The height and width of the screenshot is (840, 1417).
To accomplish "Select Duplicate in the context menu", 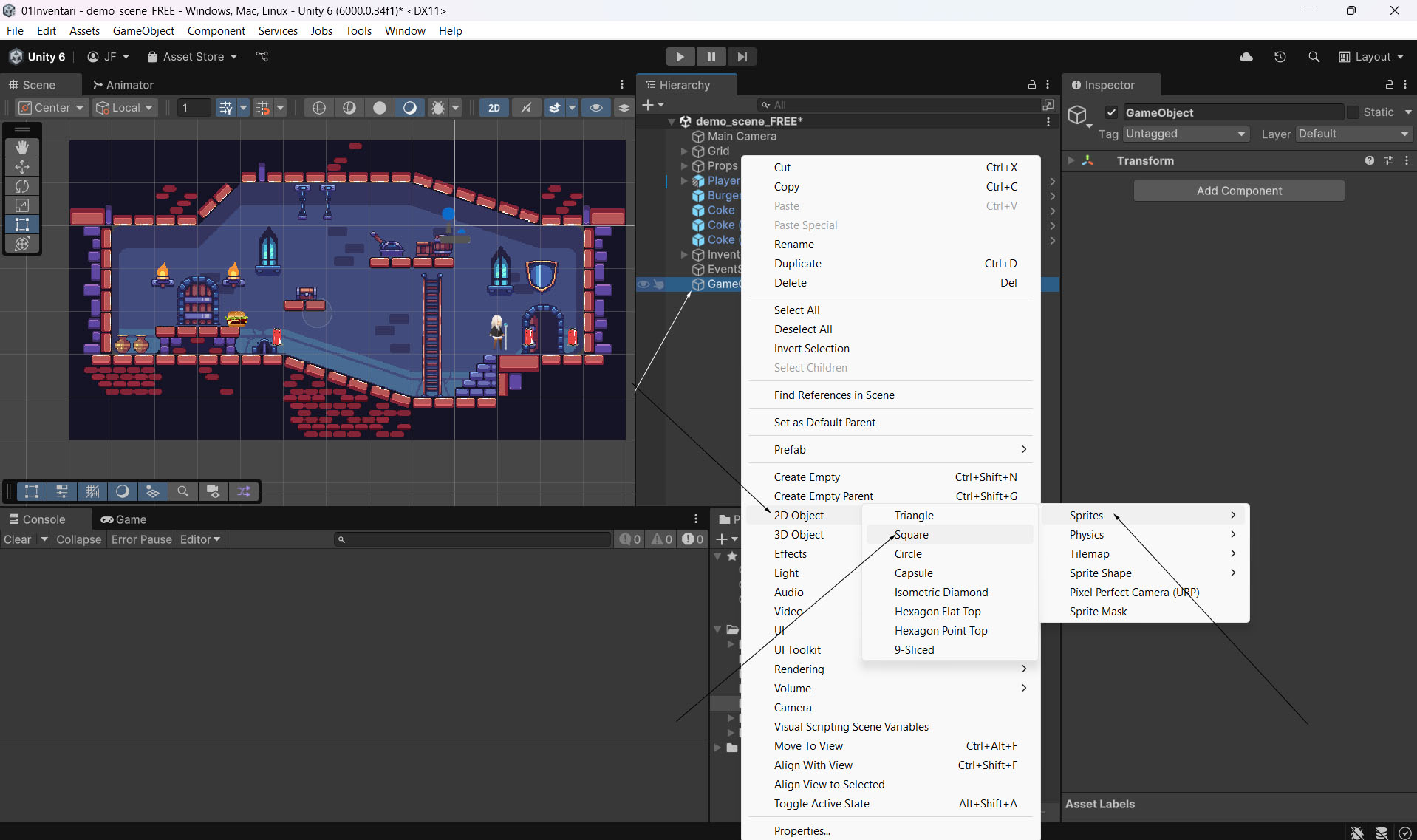I will coord(798,264).
